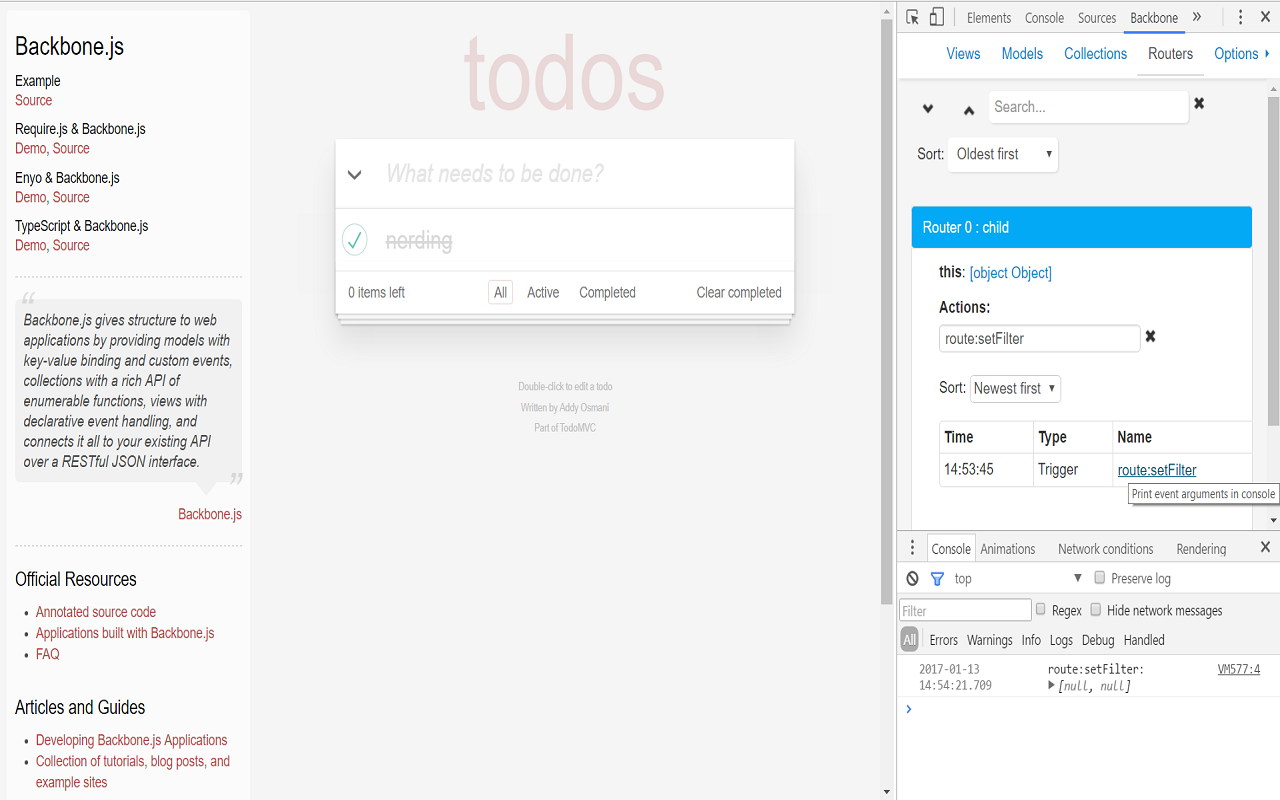Open the Views tab in Backbone debugger
The image size is (1280, 800).
[963, 54]
